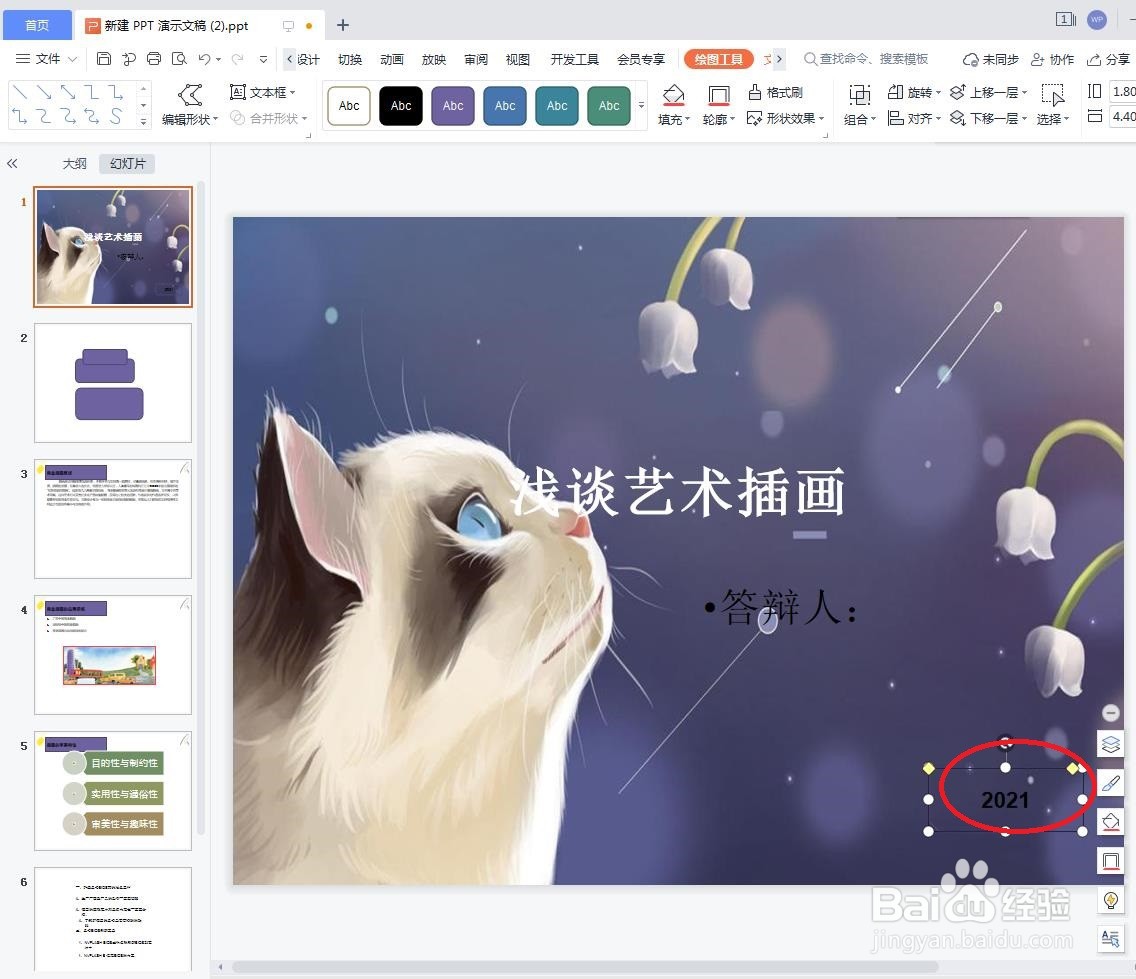Image resolution: width=1136 pixels, height=979 pixels.
Task: Expand the shapes gallery list
Action: 143,122
